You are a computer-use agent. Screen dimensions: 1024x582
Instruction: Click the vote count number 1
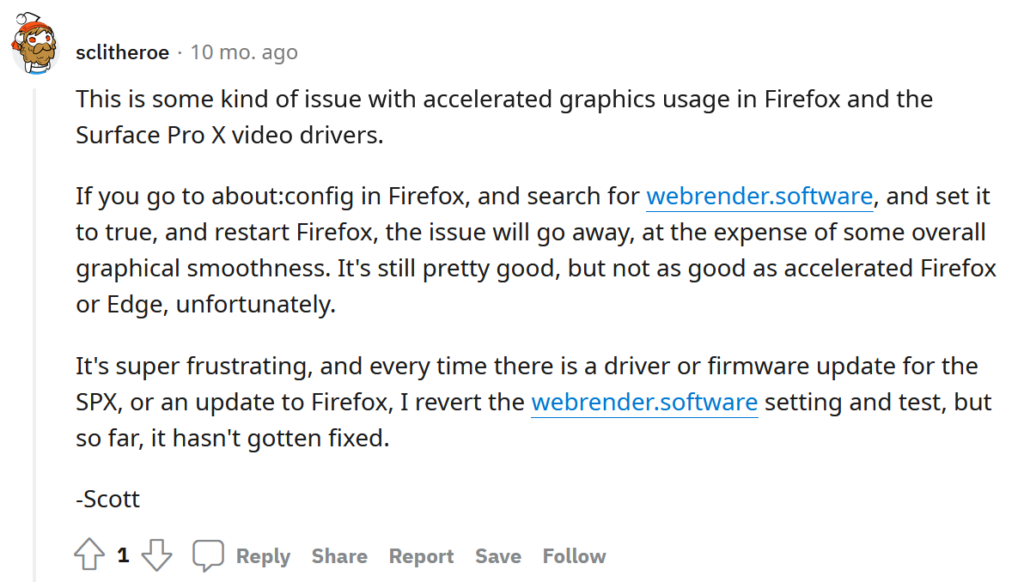(123, 555)
